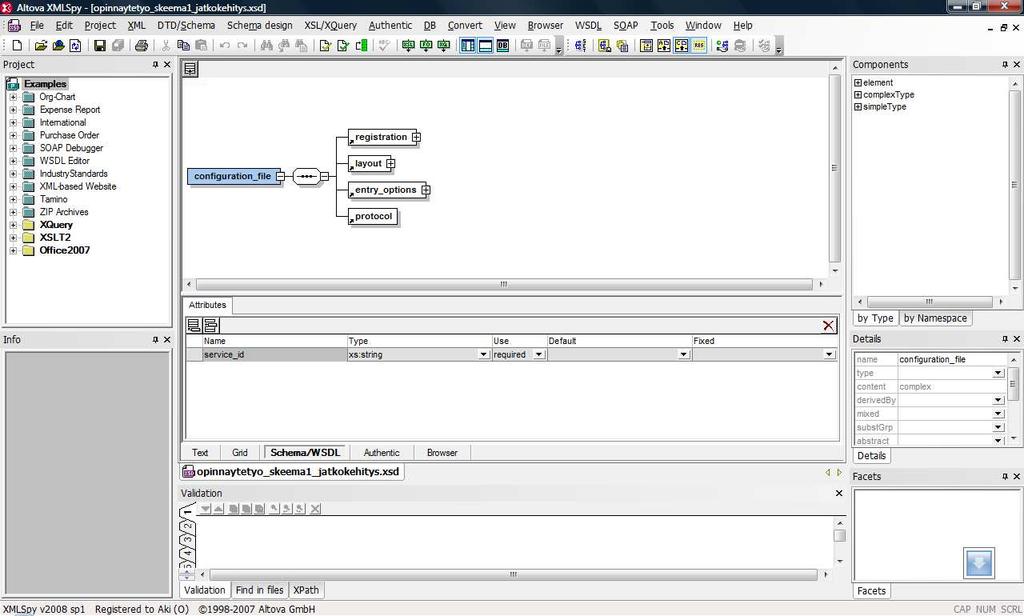
Task: Close the Validation panel with its X
Action: click(x=839, y=493)
